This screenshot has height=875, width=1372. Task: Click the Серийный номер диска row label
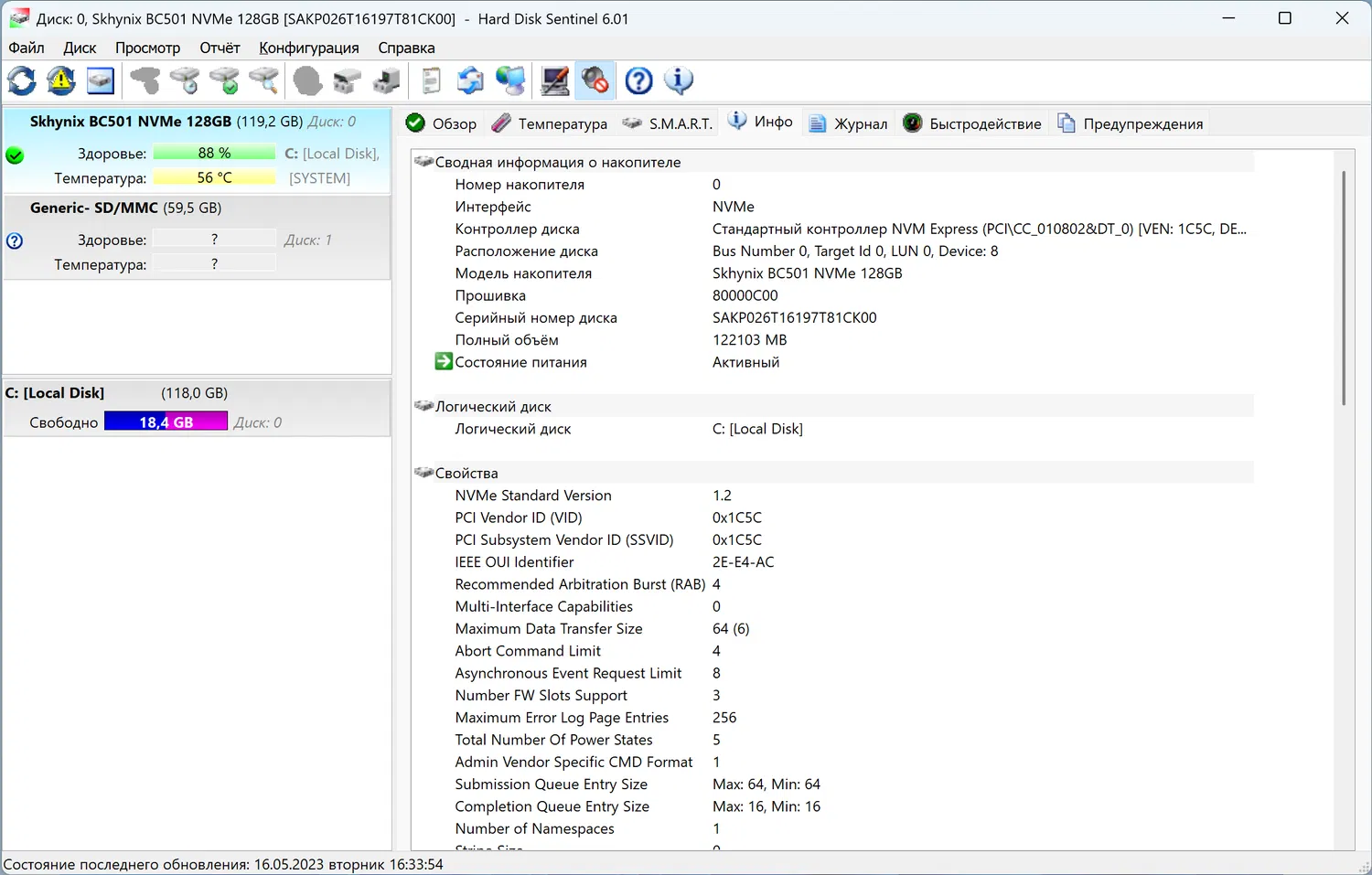(536, 317)
